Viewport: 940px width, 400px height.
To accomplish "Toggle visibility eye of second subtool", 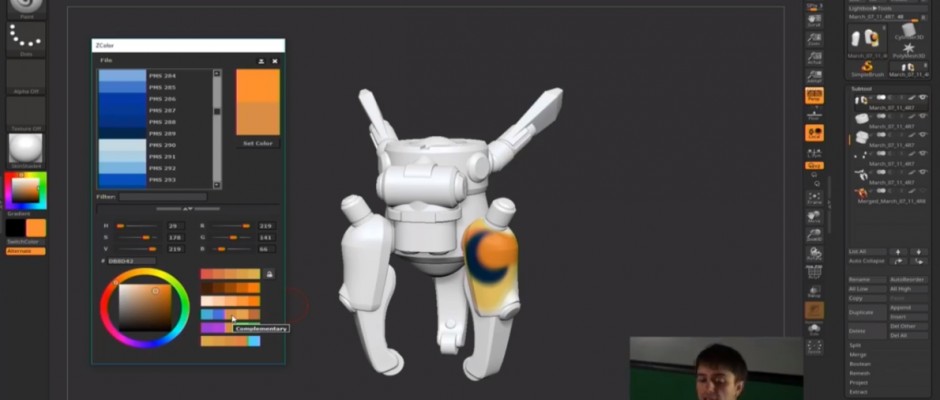I will (923, 117).
